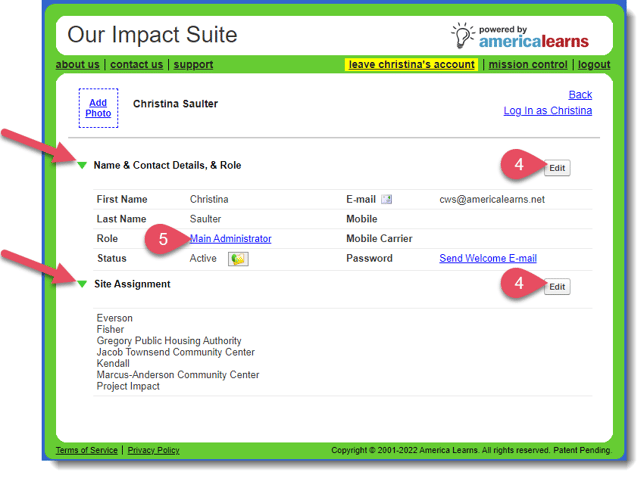The width and height of the screenshot is (644, 478).
Task: Collapse the Site Assignment section
Action: 83,284
